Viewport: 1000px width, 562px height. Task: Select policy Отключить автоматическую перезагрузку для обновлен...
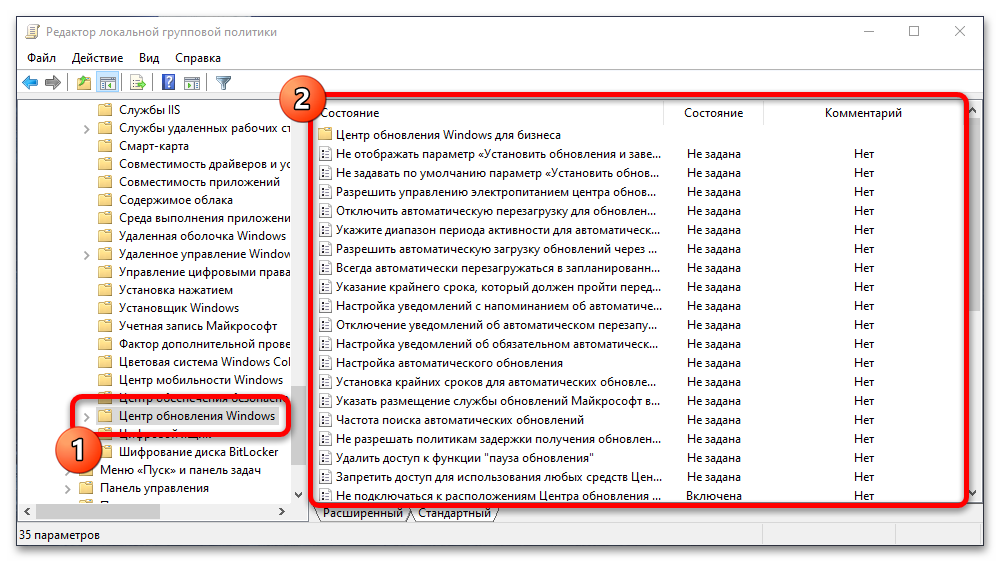click(x=496, y=211)
